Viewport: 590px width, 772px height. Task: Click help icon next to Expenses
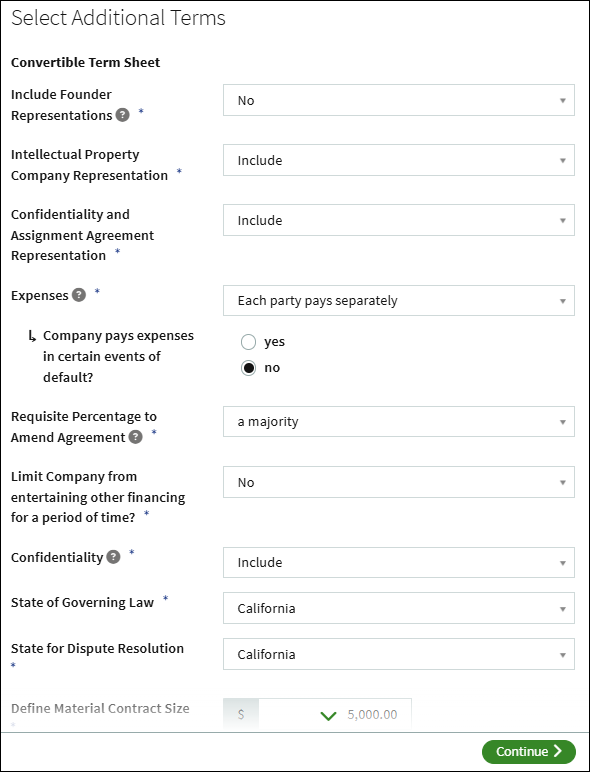[79, 295]
